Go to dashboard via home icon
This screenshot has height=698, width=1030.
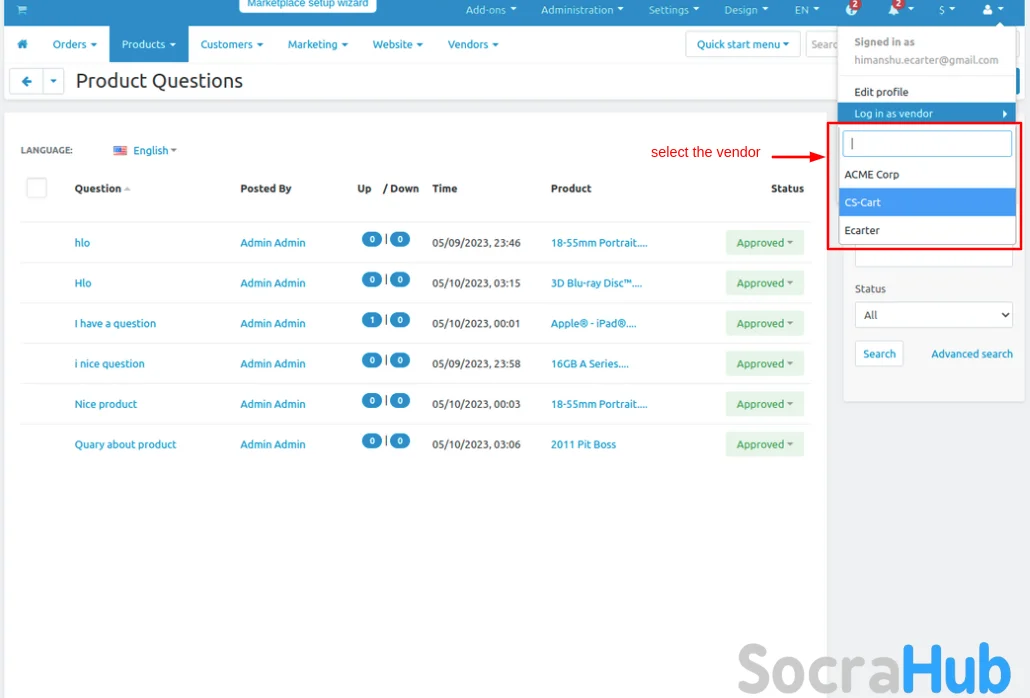pos(23,45)
